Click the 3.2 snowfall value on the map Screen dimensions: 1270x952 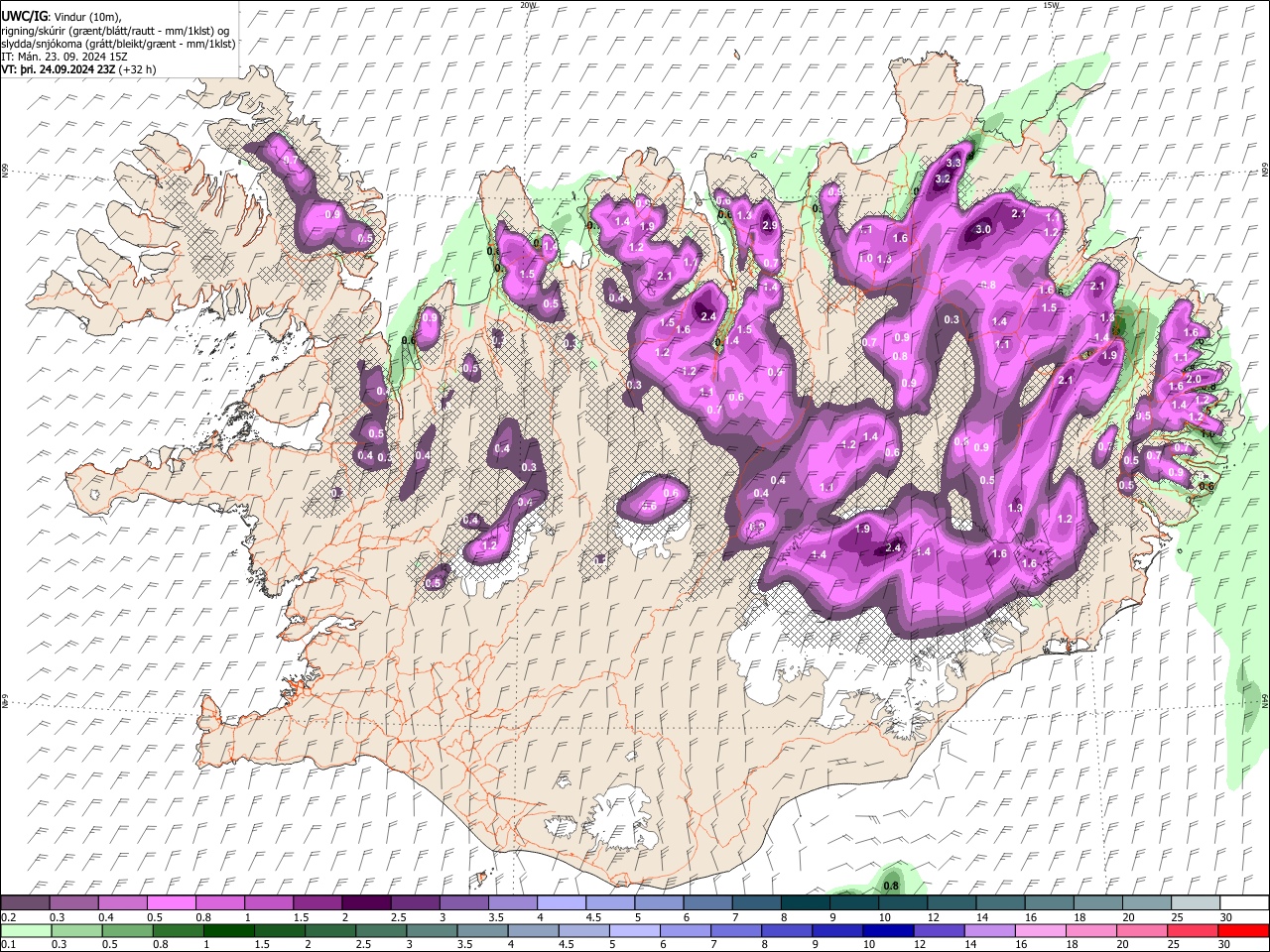click(x=943, y=178)
